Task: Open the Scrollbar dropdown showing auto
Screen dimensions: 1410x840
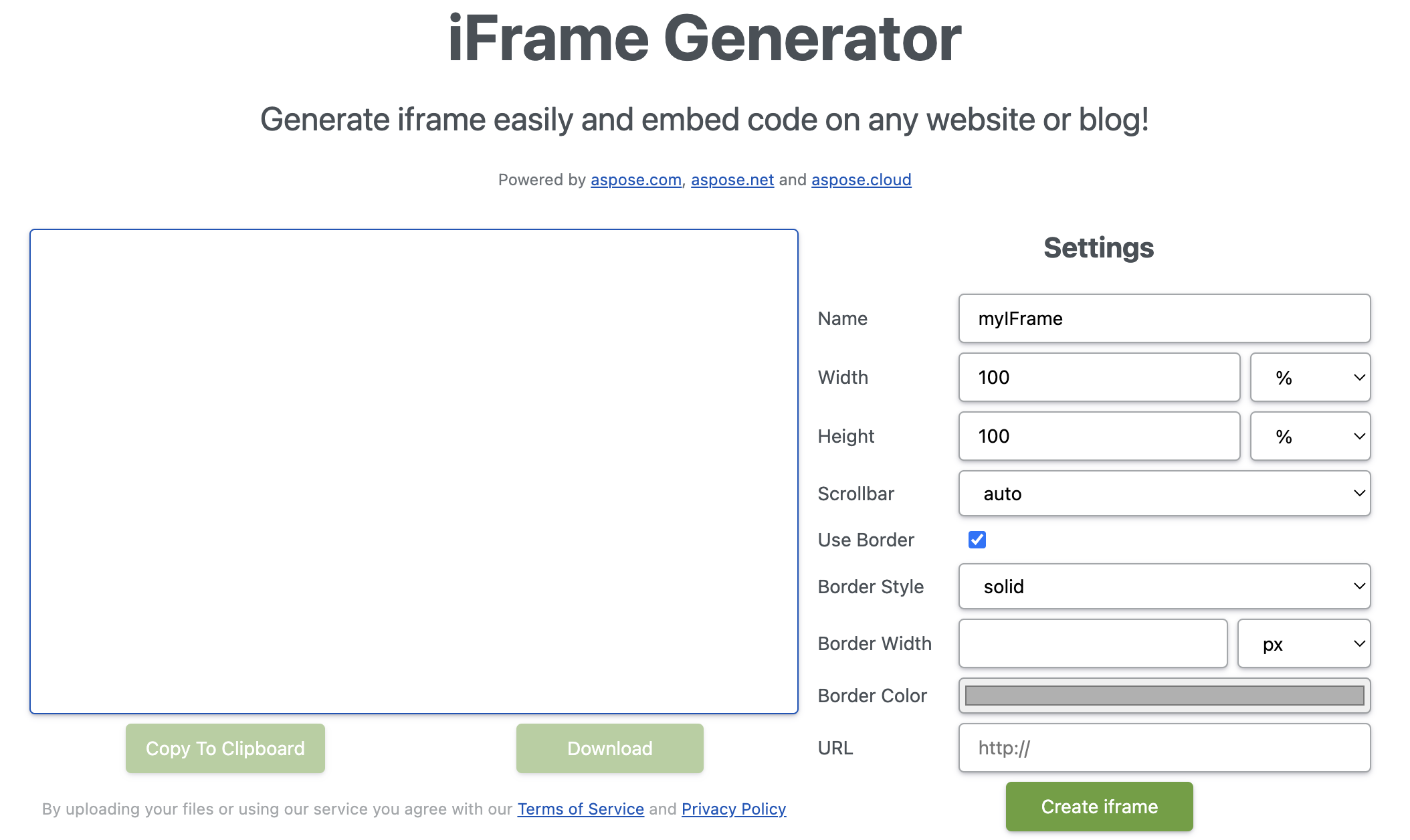Action: (1164, 494)
